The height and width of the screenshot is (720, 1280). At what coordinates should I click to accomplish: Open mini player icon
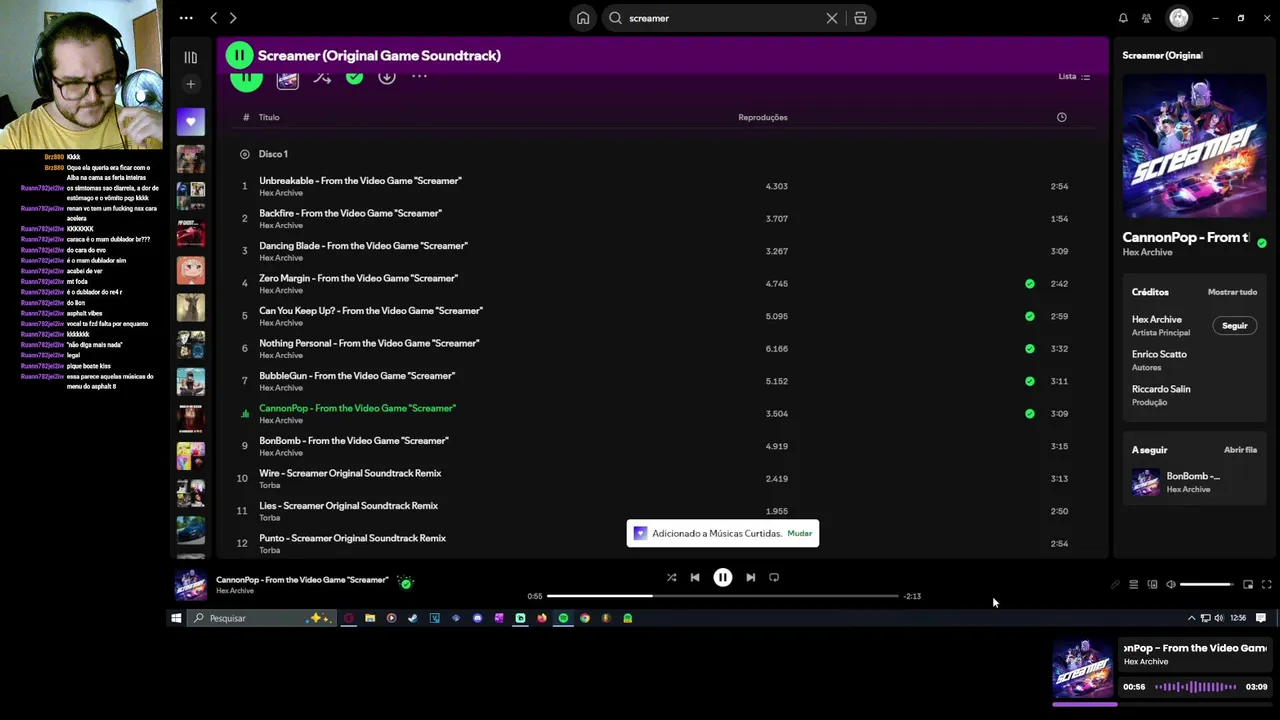point(1248,584)
